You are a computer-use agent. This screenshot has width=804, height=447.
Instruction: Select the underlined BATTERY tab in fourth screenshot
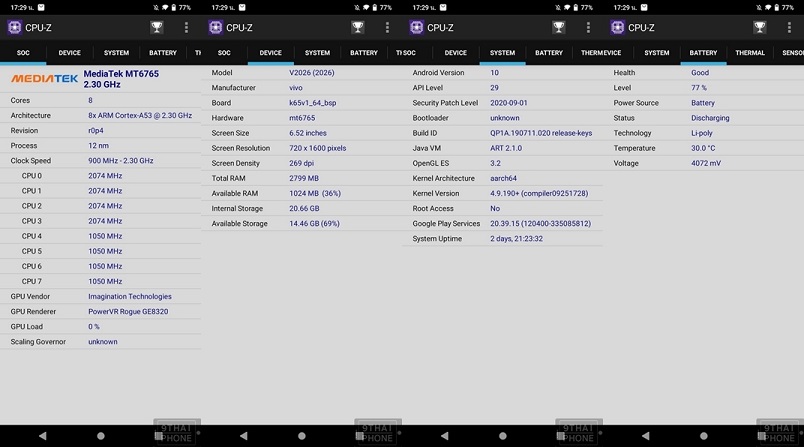[x=703, y=52]
